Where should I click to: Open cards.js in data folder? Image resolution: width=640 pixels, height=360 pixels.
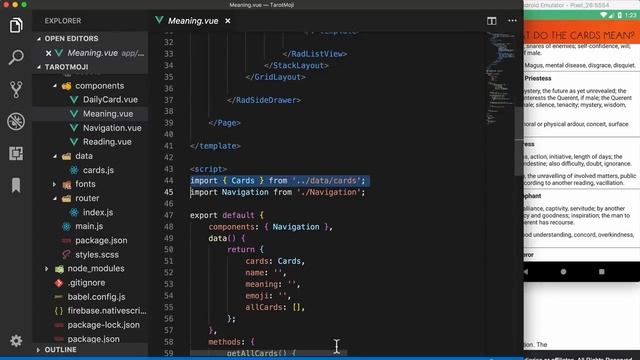point(98,170)
